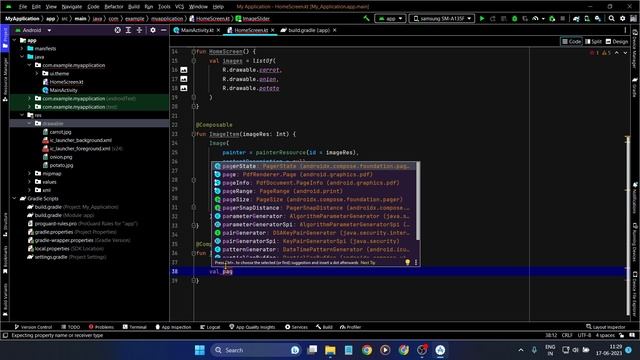
Task: Collapse the java folder
Action: (x=22, y=57)
